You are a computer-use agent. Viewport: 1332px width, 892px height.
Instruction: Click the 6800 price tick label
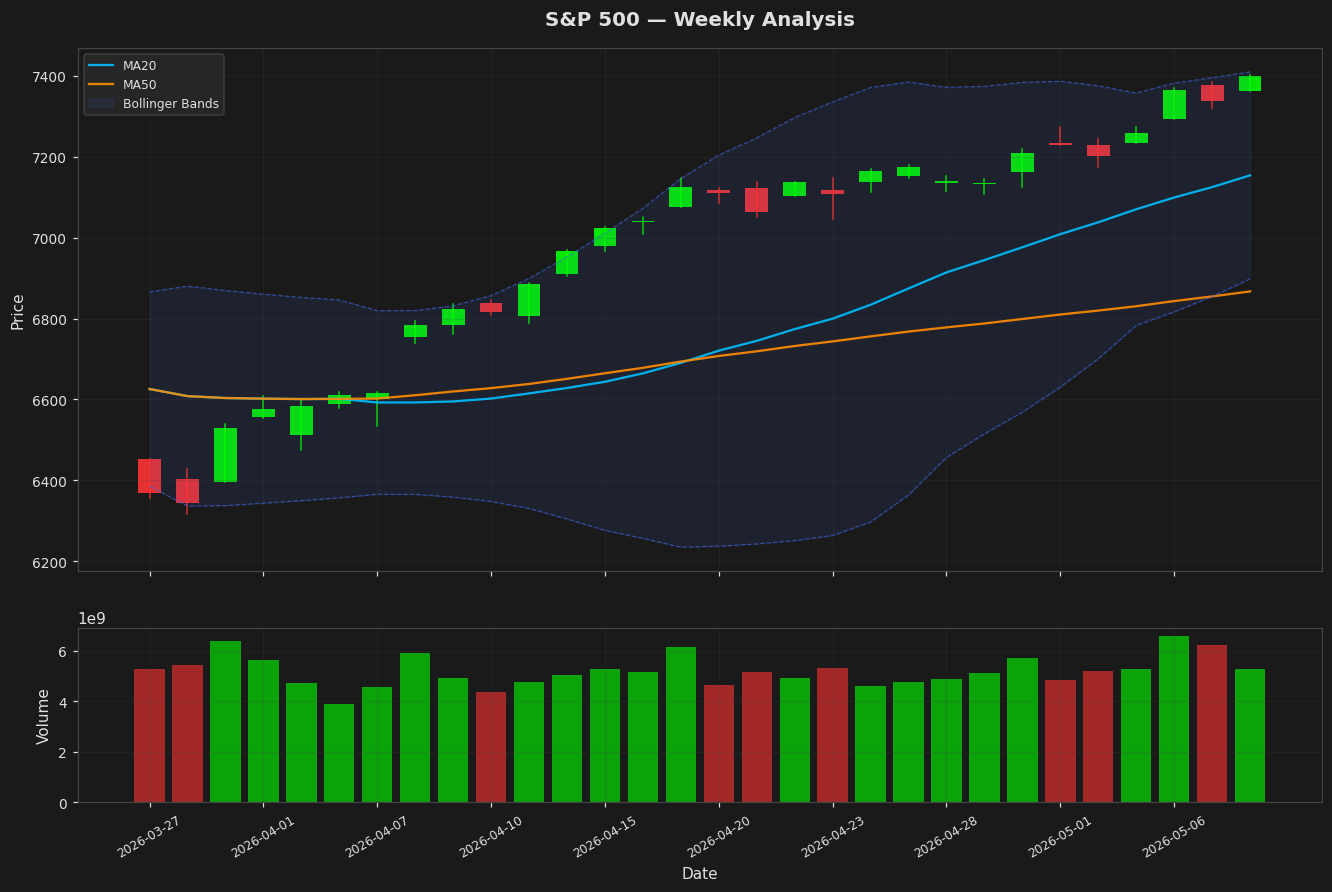(x=49, y=320)
